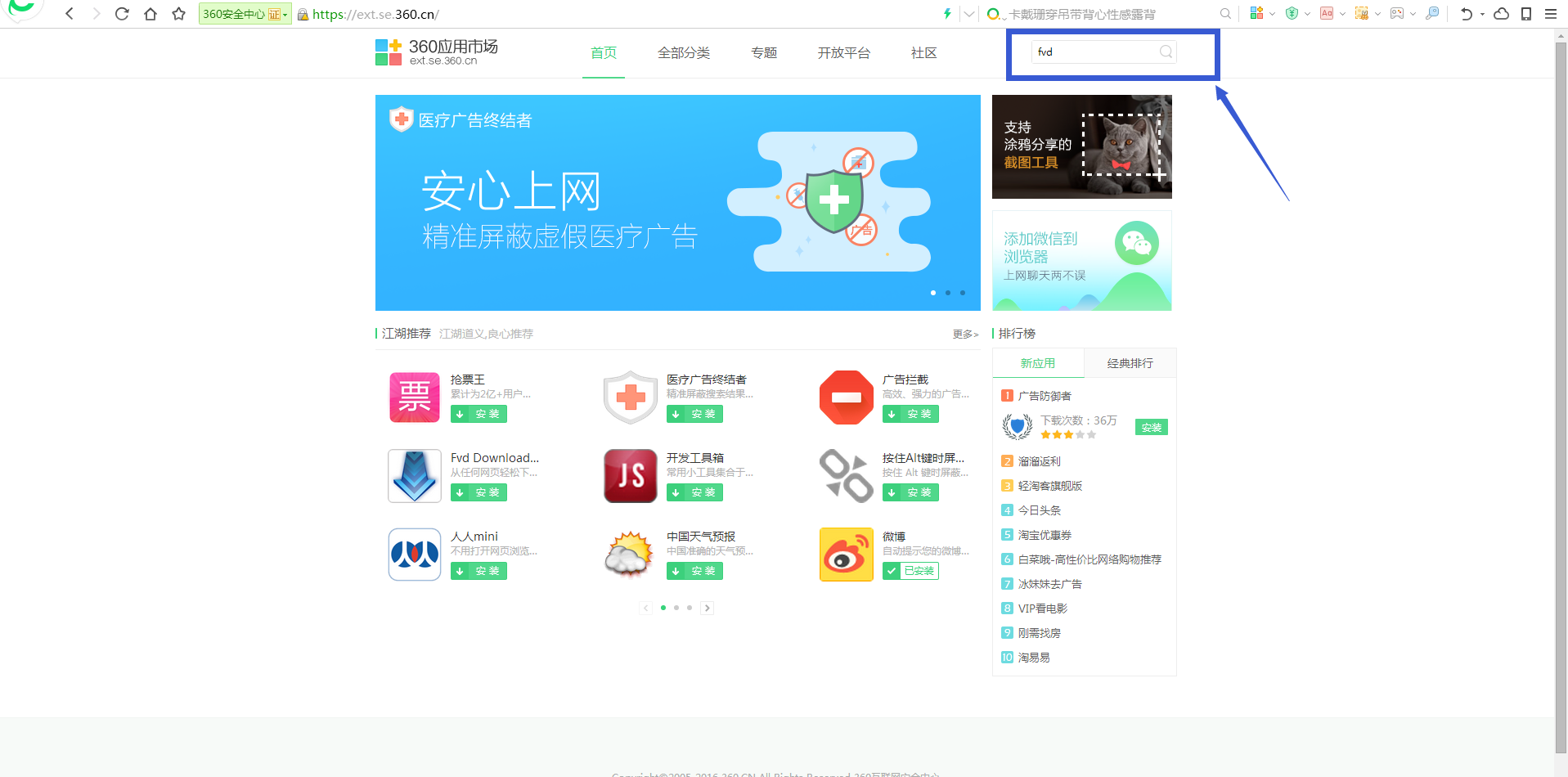Install the 开发工具箱 extension
The height and width of the screenshot is (777, 1568).
coord(694,492)
